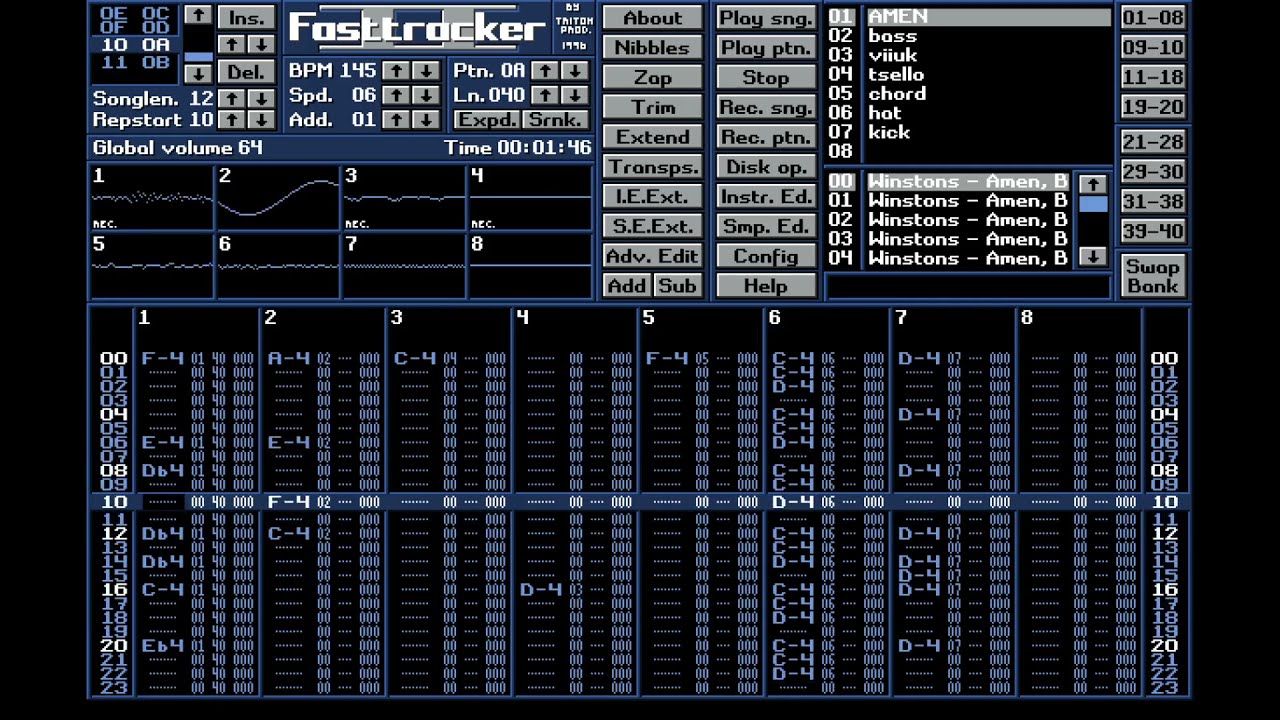This screenshot has width=1280, height=720.
Task: Open Adv. Edit panel
Action: click(652, 256)
